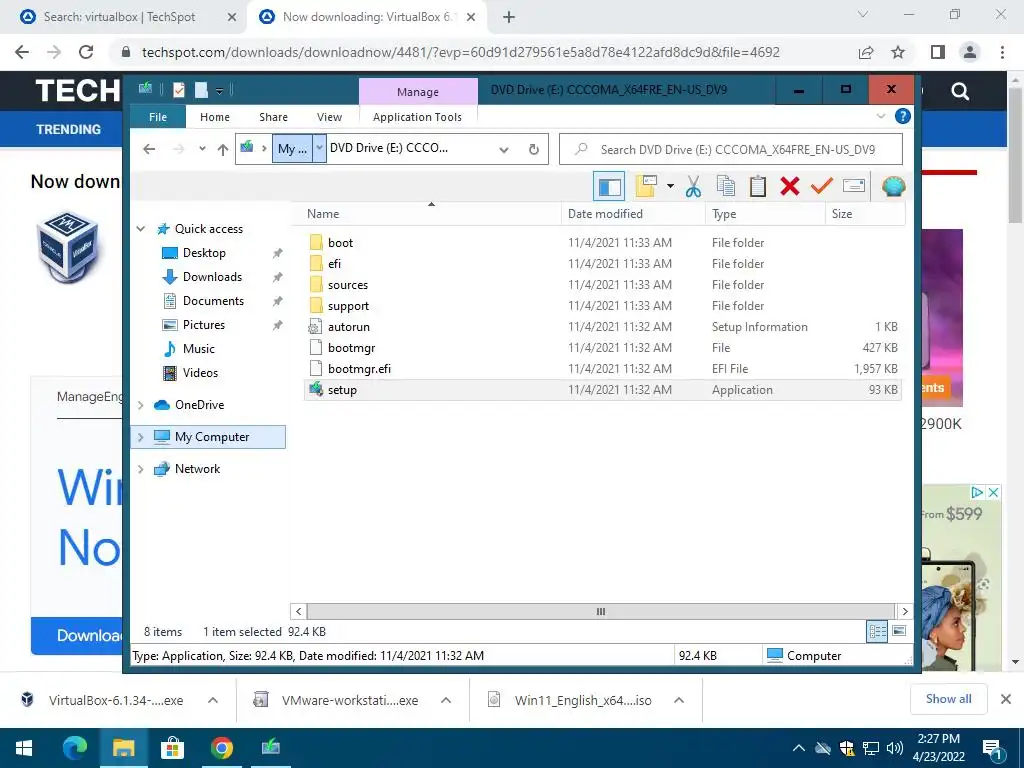Viewport: 1024px width, 768px height.
Task: Toggle the navigation pane layout button
Action: coord(609,187)
